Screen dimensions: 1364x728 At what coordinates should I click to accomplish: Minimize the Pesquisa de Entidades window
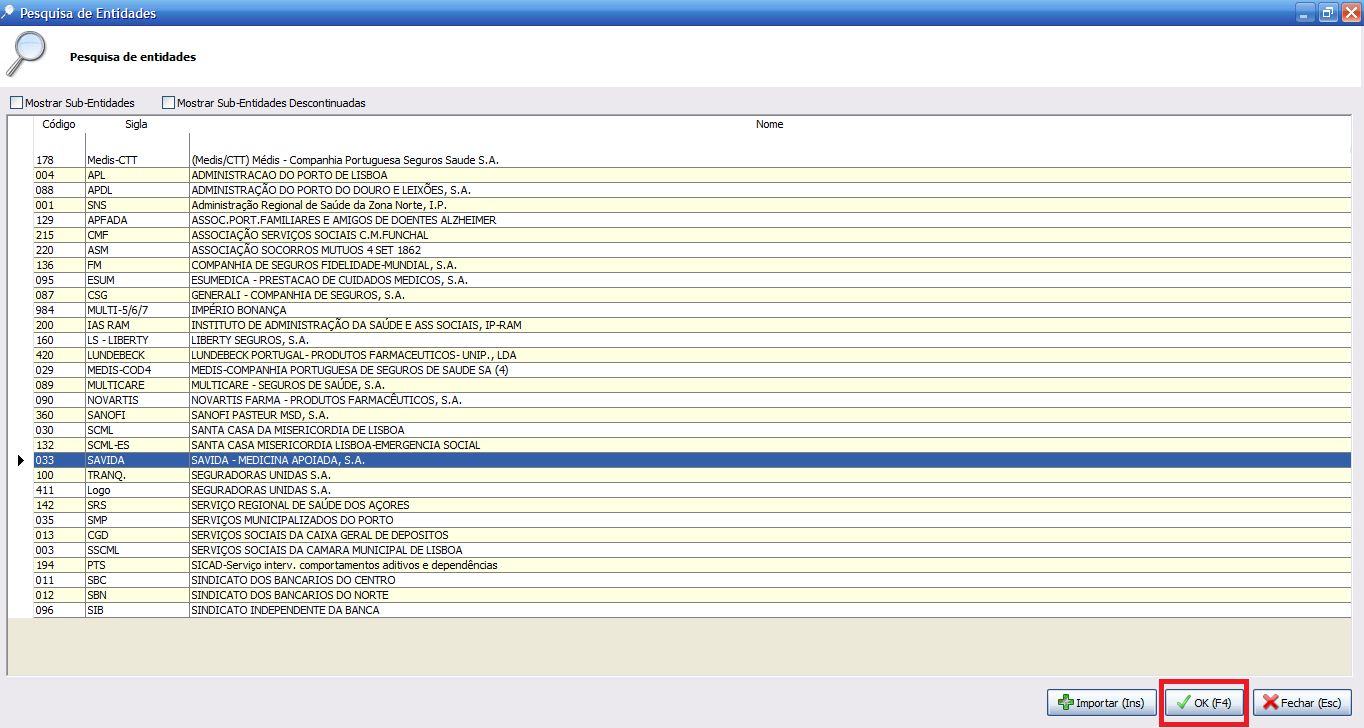[1305, 13]
